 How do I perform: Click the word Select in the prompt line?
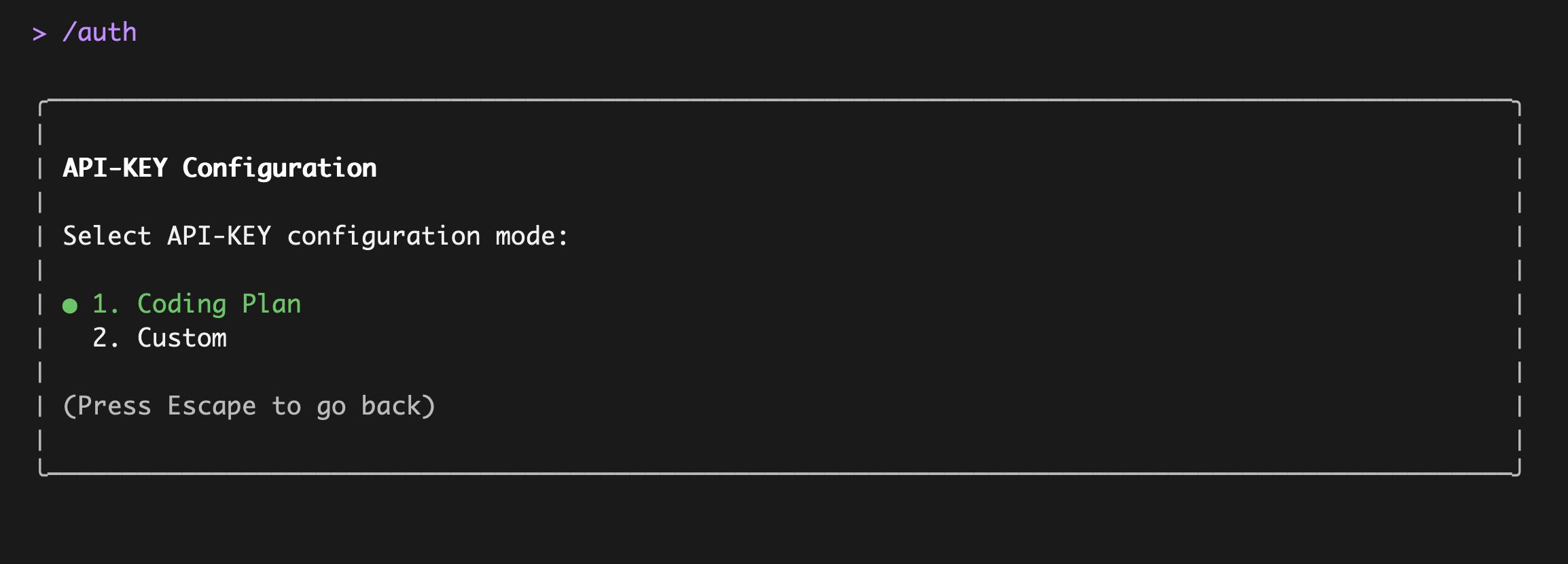(x=107, y=236)
